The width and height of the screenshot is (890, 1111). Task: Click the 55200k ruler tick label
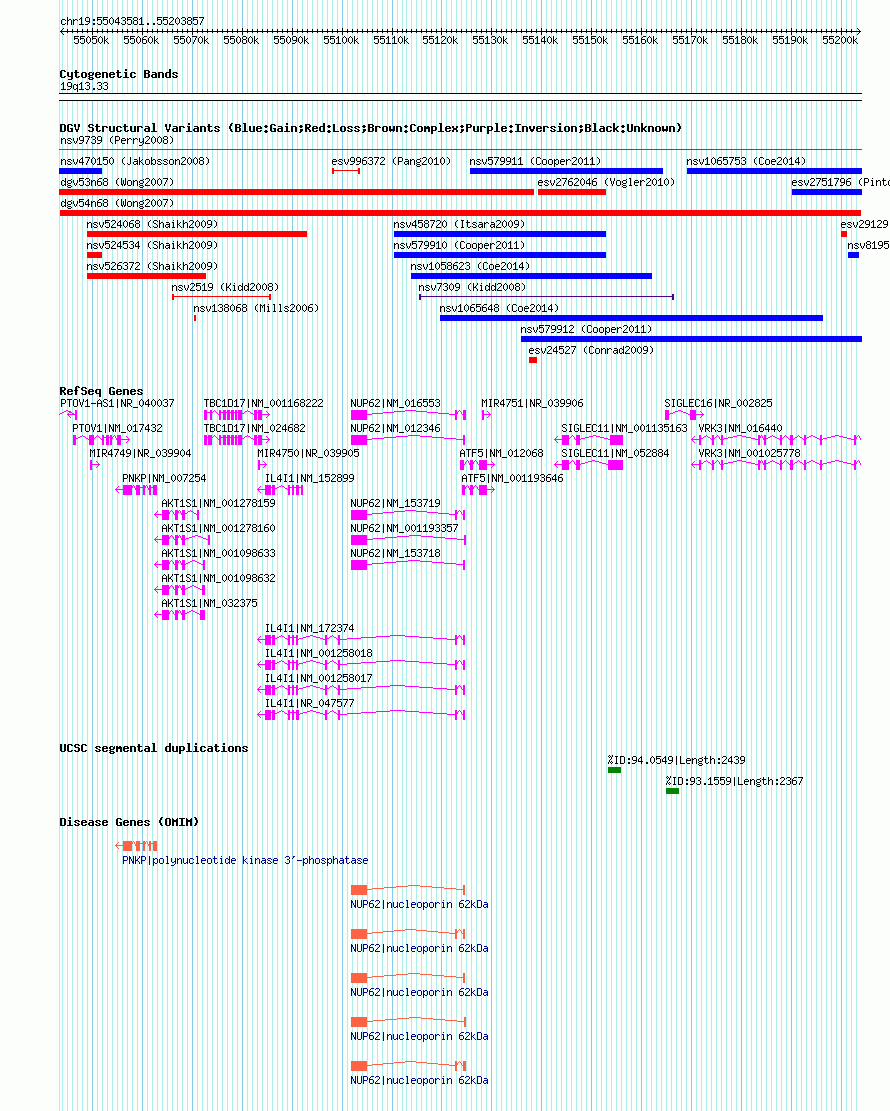pos(840,40)
